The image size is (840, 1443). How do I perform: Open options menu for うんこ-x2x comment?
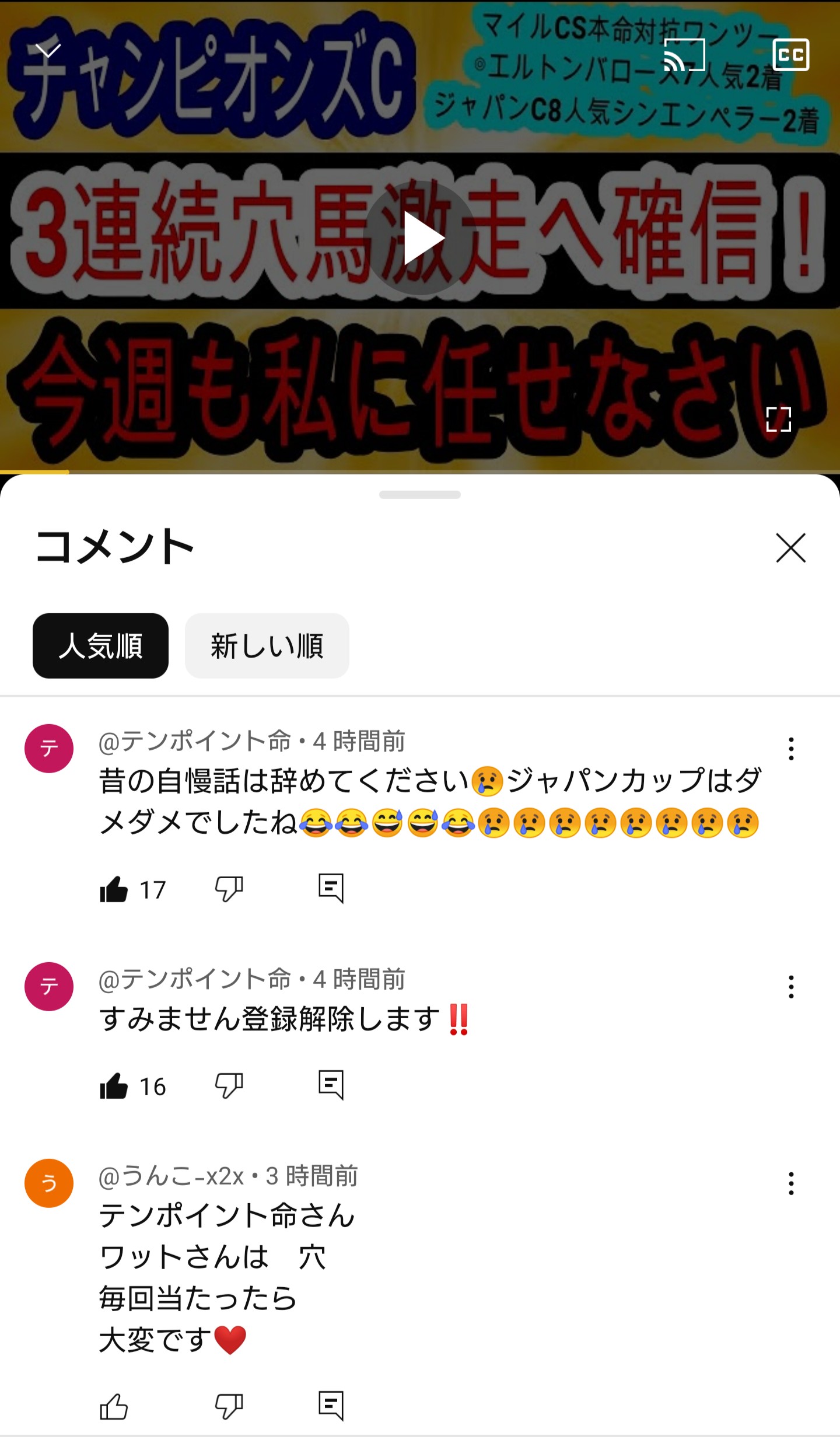tap(791, 1183)
